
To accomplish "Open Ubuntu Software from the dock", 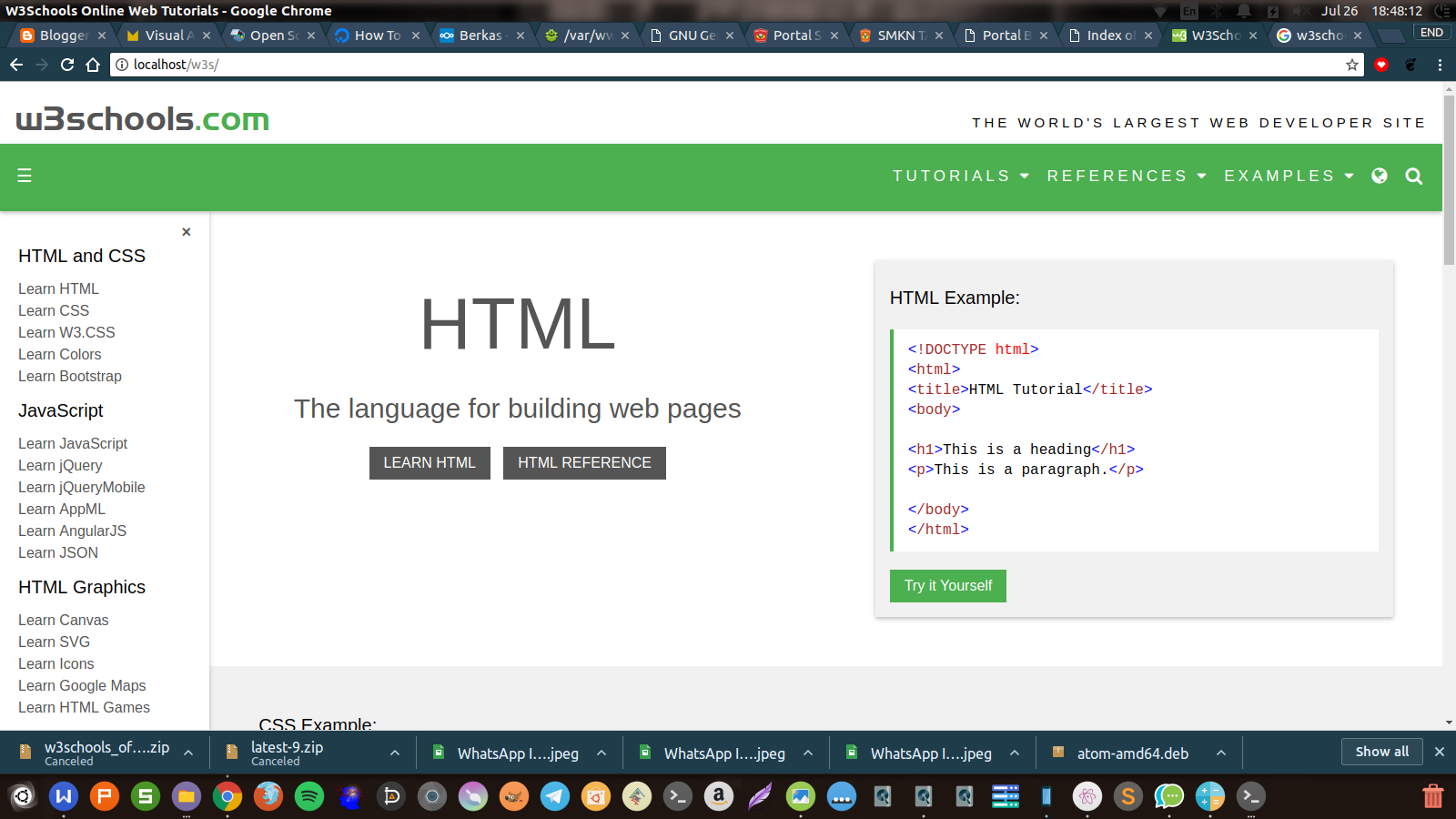I will [596, 797].
